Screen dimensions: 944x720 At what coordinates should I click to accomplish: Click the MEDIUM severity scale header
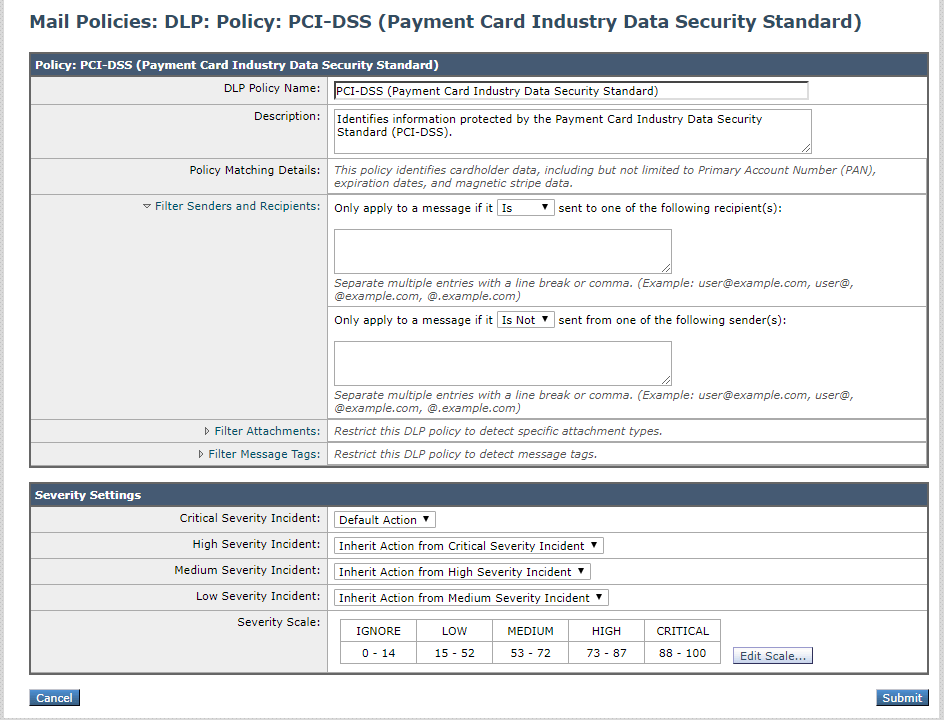pyautogui.click(x=530, y=631)
